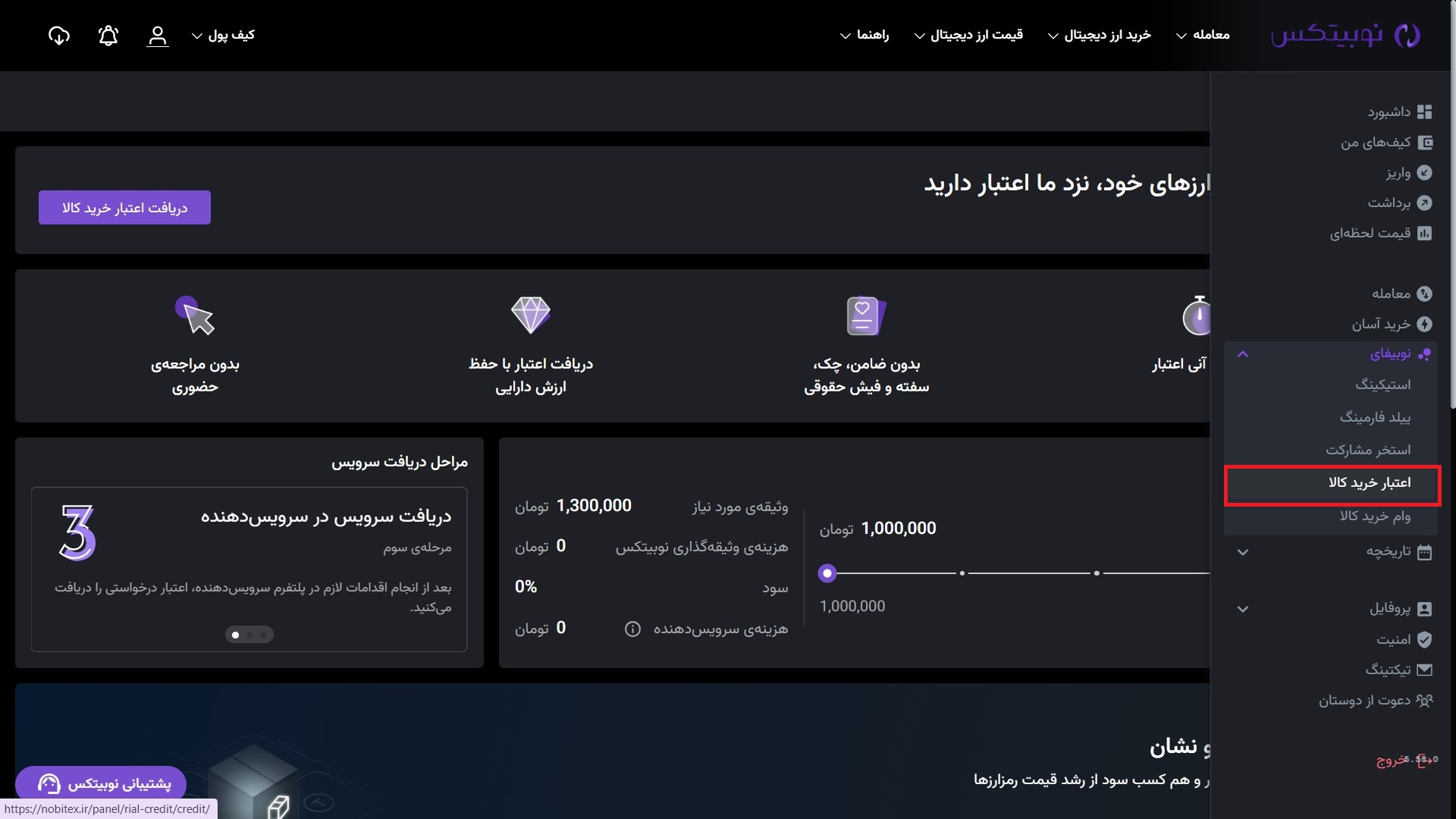
Task: Click the کیف‌های من wallet icon
Action: (x=1424, y=143)
